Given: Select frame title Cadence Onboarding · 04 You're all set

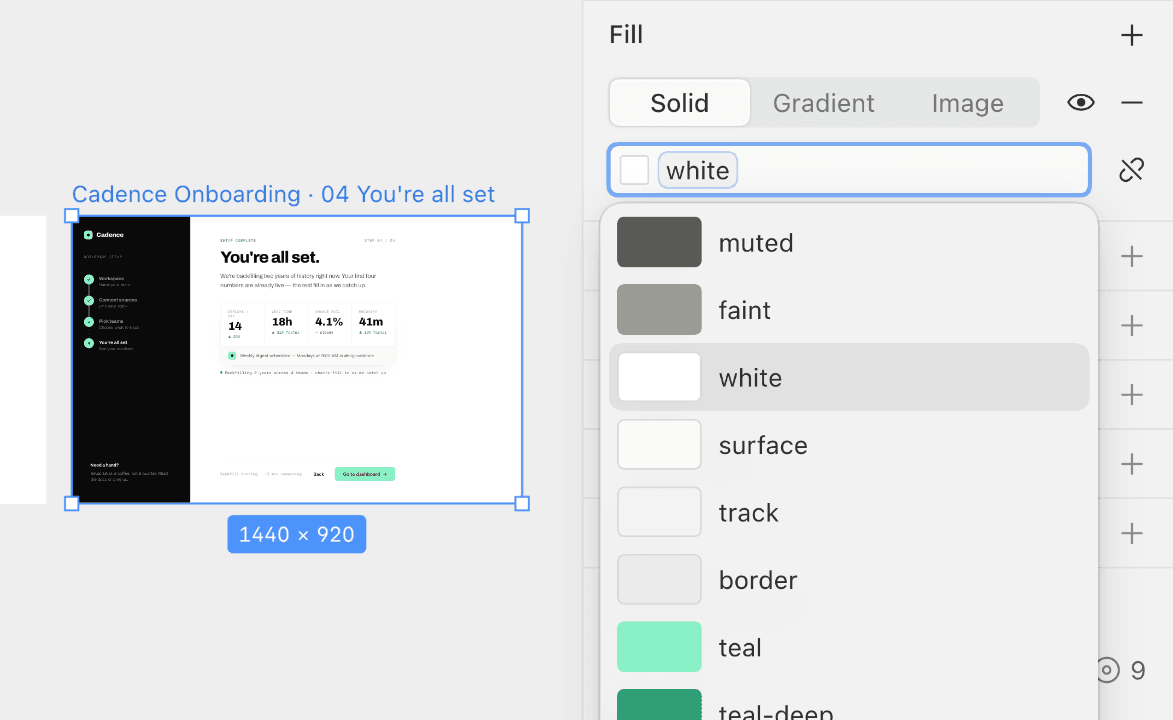Looking at the screenshot, I should (x=283, y=195).
